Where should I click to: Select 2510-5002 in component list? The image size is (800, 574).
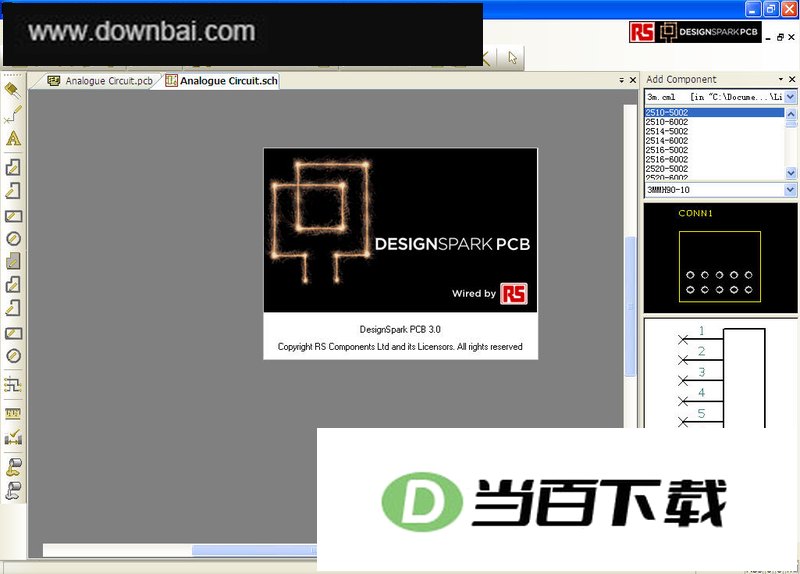pyautogui.click(x=714, y=112)
